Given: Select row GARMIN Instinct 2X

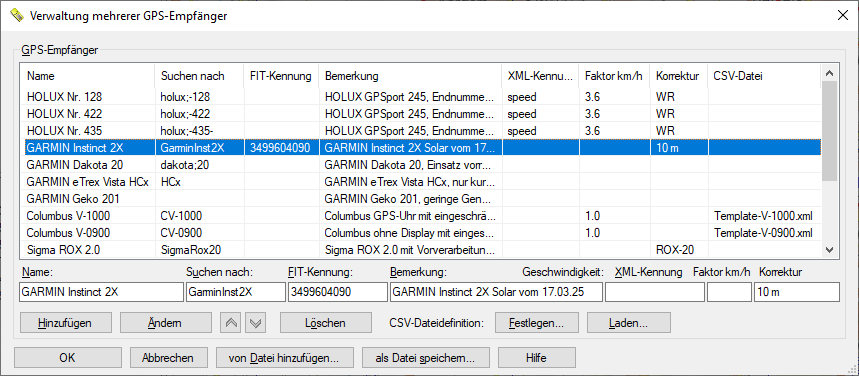Looking at the screenshot, I should 421,148.
